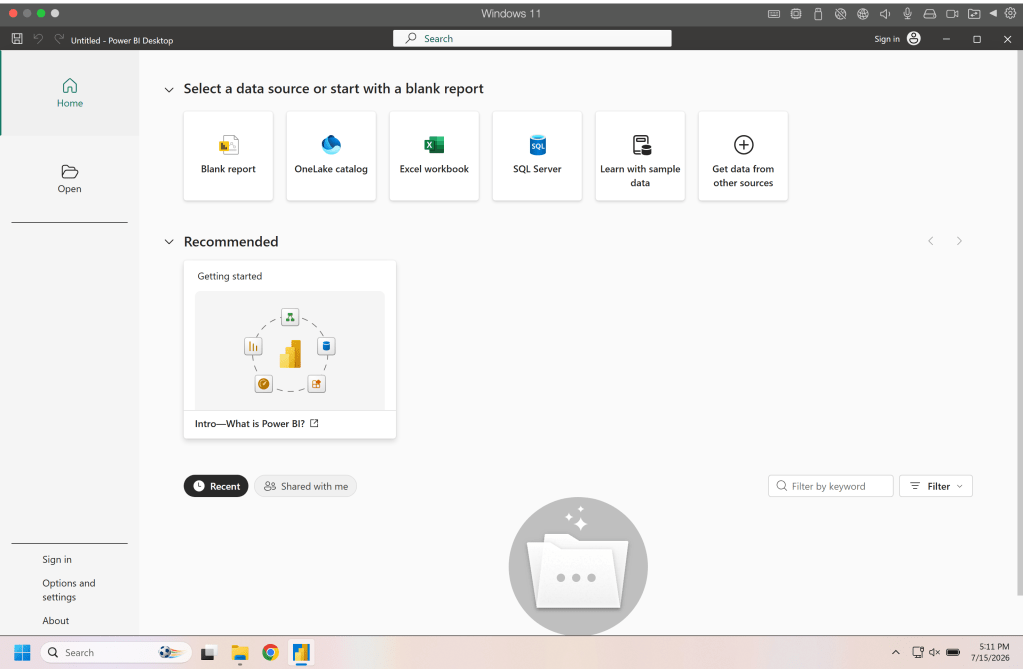
Task: Open the Filter dropdown
Action: point(936,486)
